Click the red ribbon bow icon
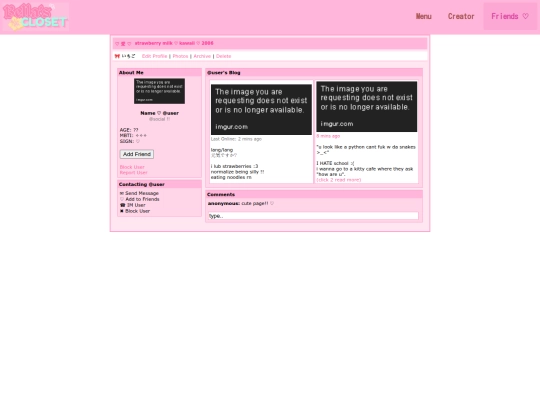The height and width of the screenshot is (405, 540). point(117,56)
